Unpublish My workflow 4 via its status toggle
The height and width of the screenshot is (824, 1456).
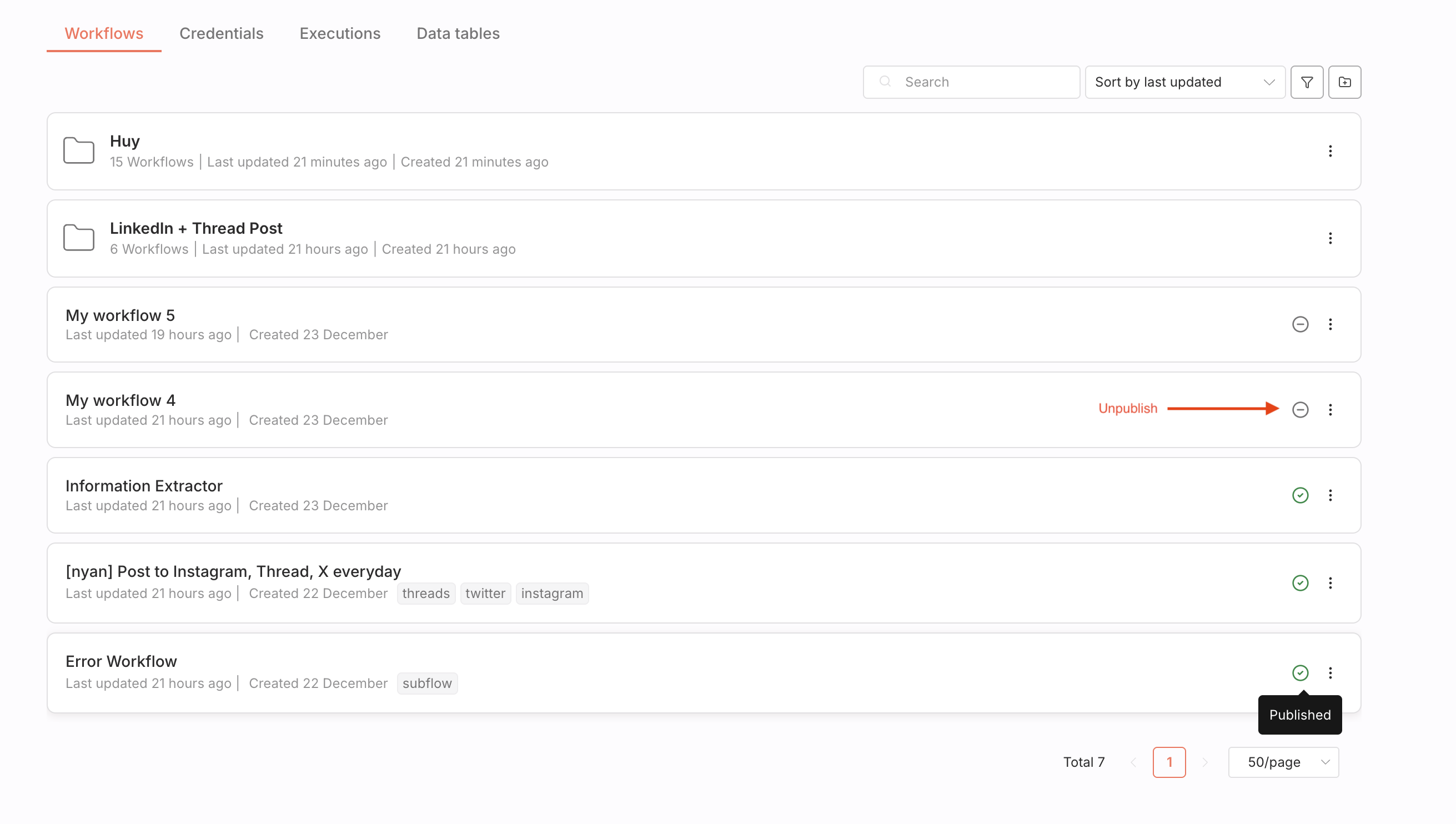pyautogui.click(x=1300, y=409)
